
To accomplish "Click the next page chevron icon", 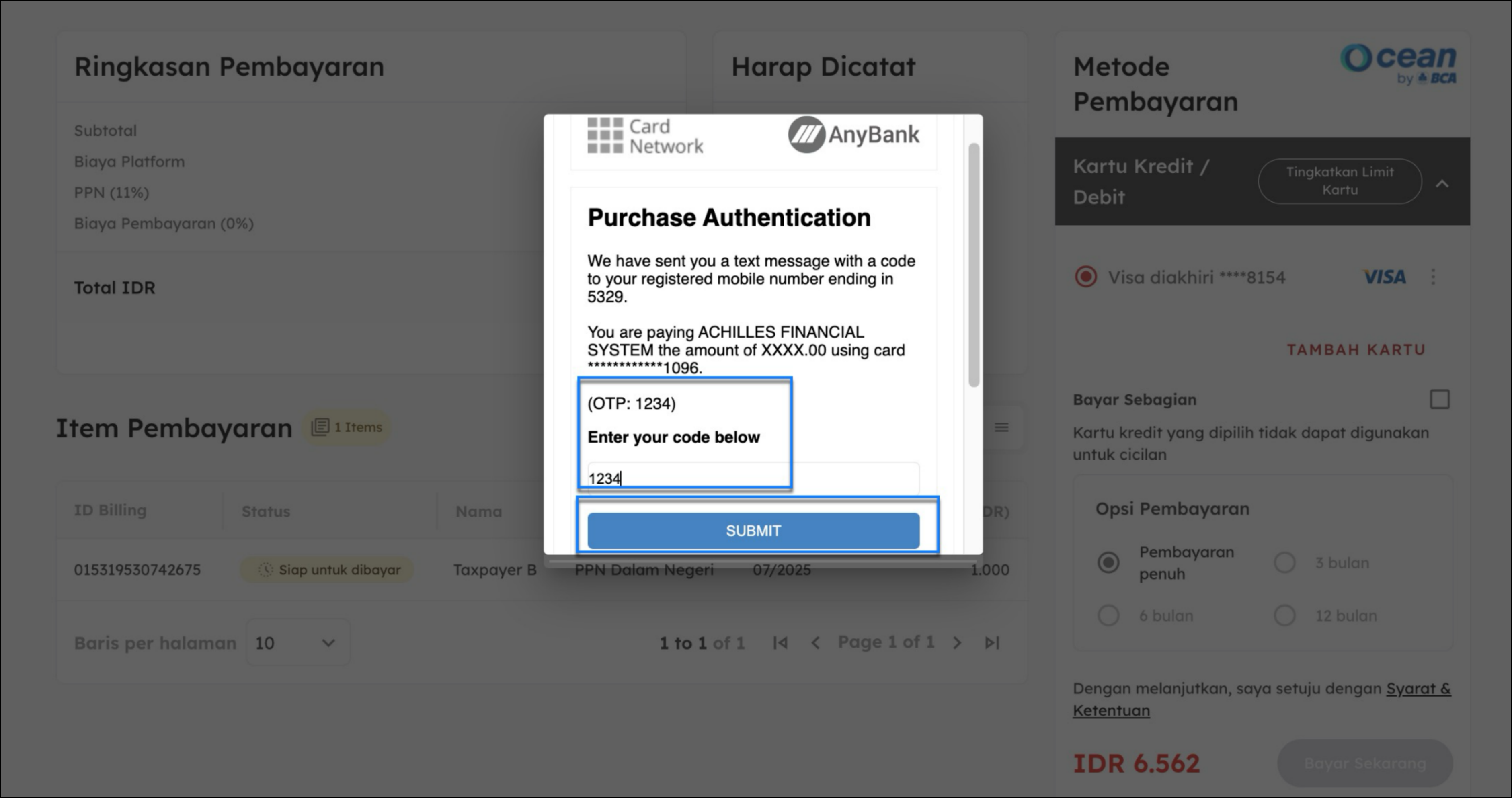I will click(x=957, y=643).
